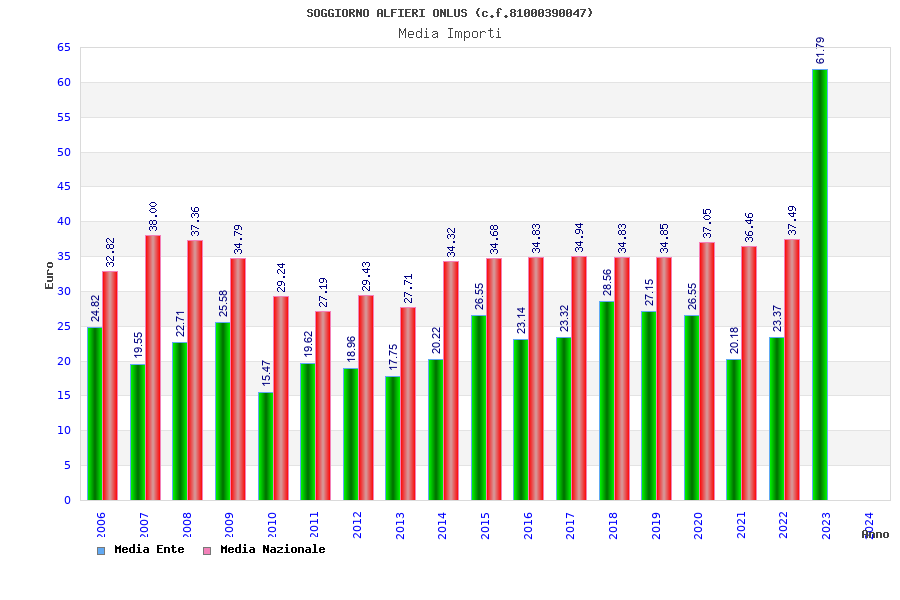
Task: Click the 2024 year label on axis
Action: pos(869,525)
